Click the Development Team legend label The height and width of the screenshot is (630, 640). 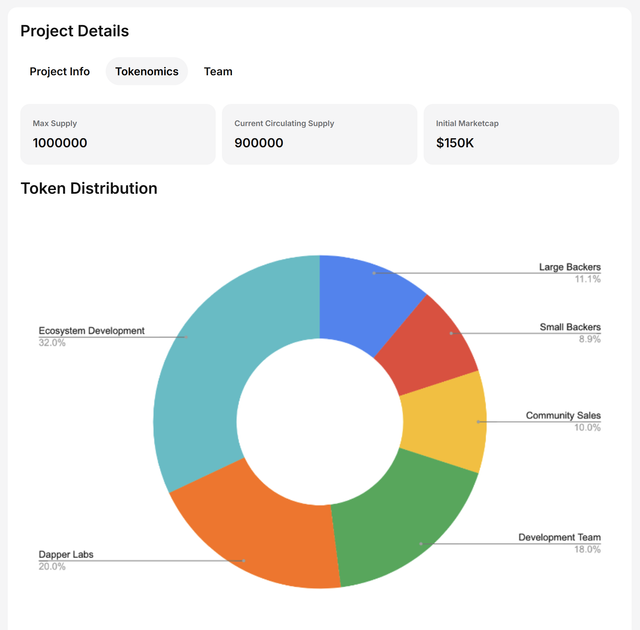pyautogui.click(x=559, y=538)
